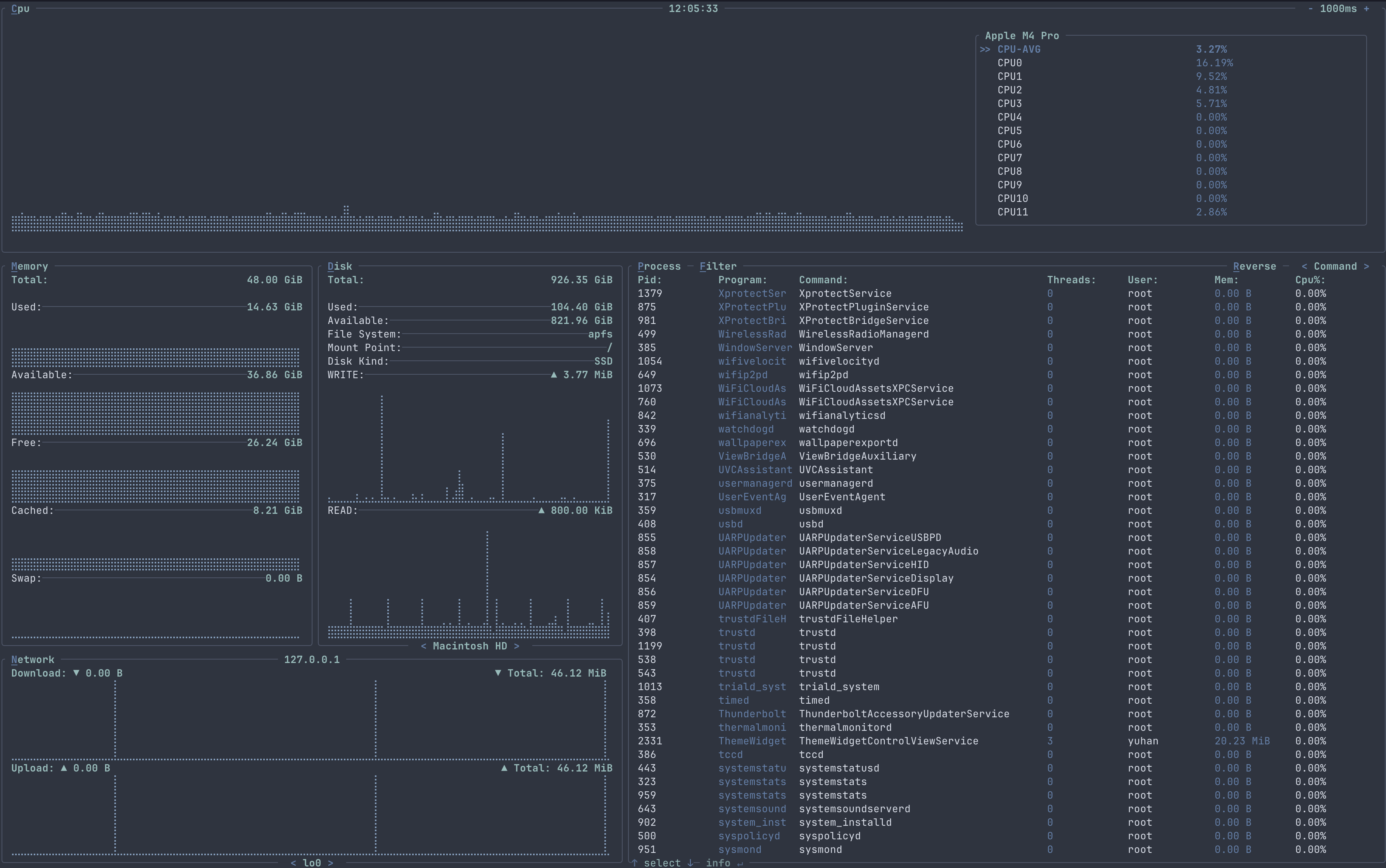Toggle Reverse sort order in the process panel
1386x868 pixels.
tap(1255, 266)
